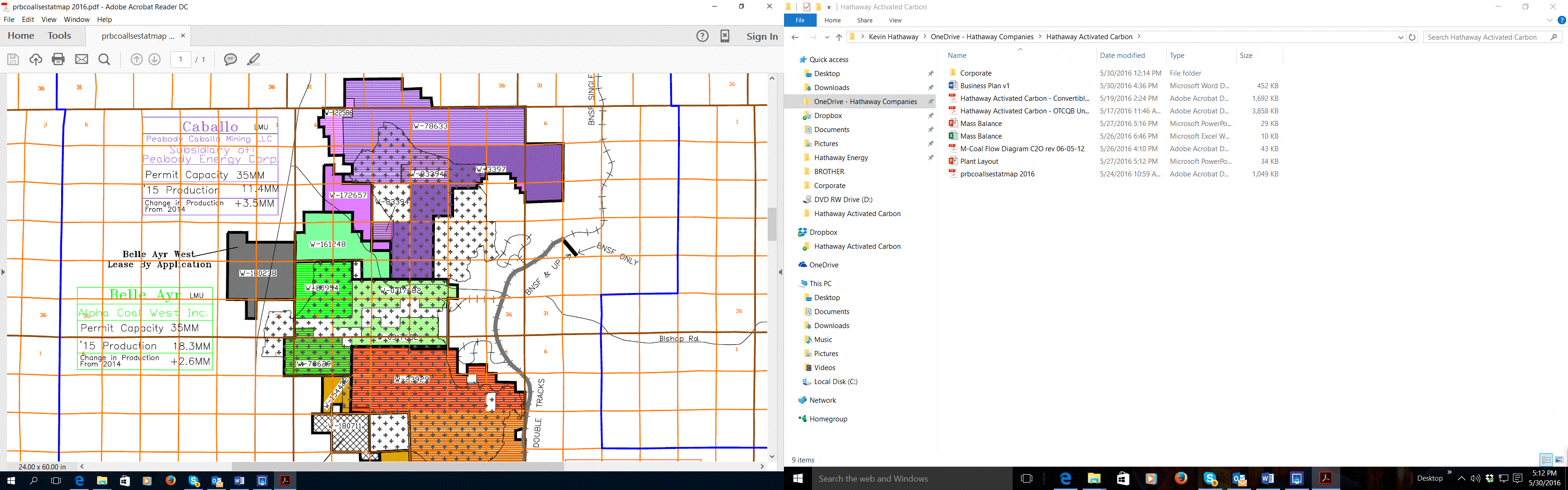This screenshot has width=1568, height=490.
Task: Open the recent locations dropdown arrow
Action: 826,37
